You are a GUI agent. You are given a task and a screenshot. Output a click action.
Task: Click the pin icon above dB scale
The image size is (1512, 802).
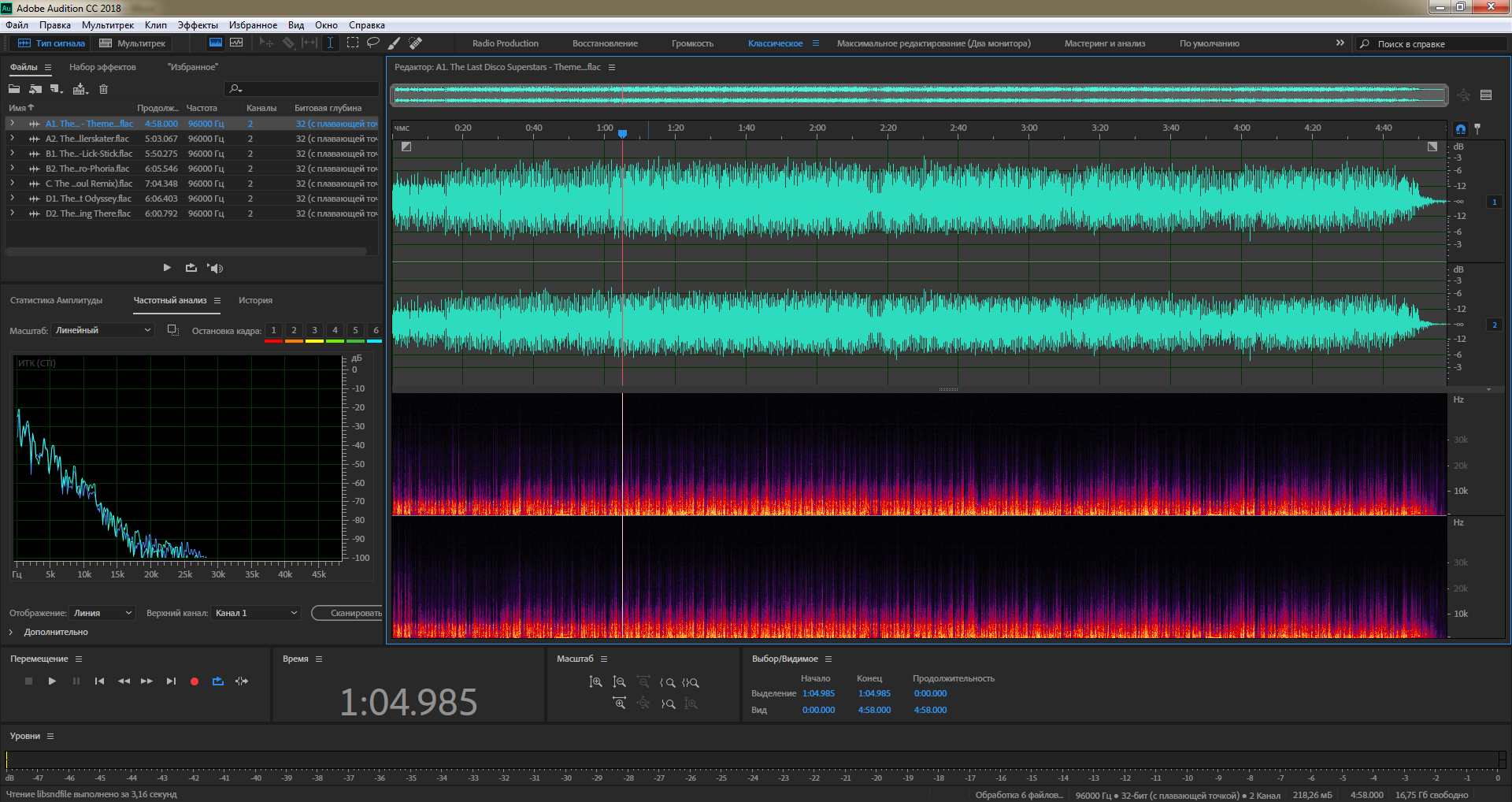point(1477,128)
